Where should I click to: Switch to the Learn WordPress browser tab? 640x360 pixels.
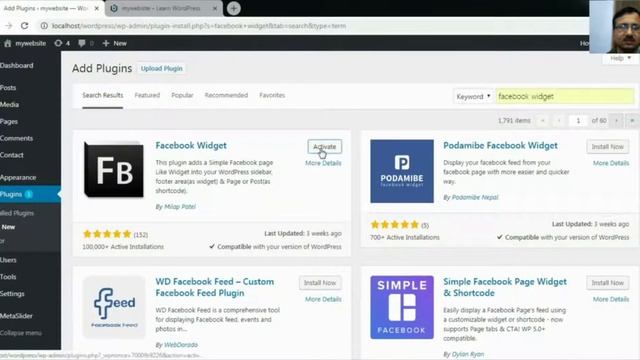(163, 9)
